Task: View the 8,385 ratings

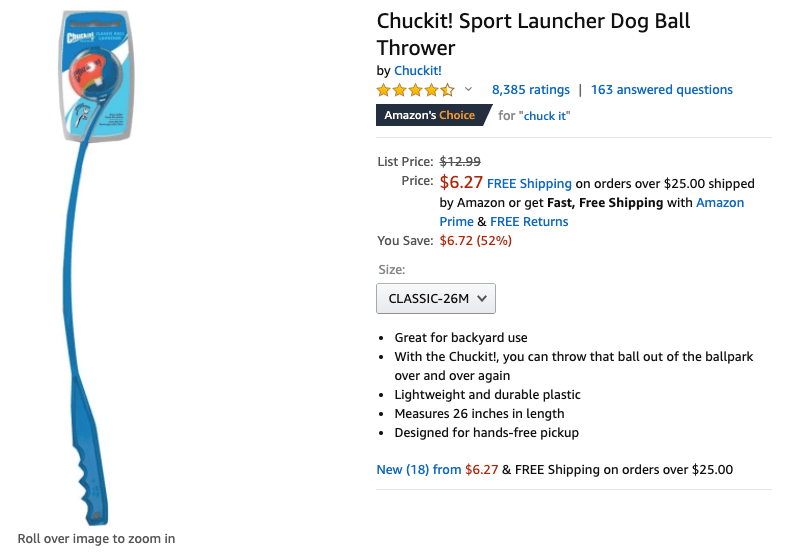Action: pyautogui.click(x=530, y=90)
